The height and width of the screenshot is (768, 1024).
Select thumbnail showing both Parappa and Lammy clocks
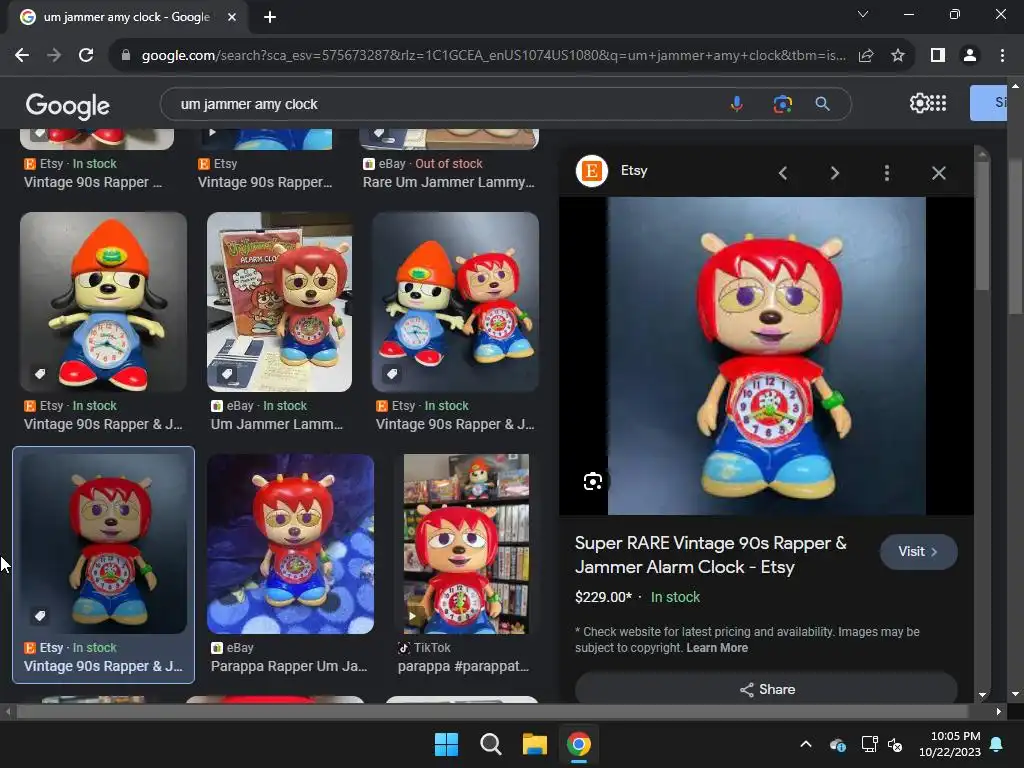click(455, 302)
